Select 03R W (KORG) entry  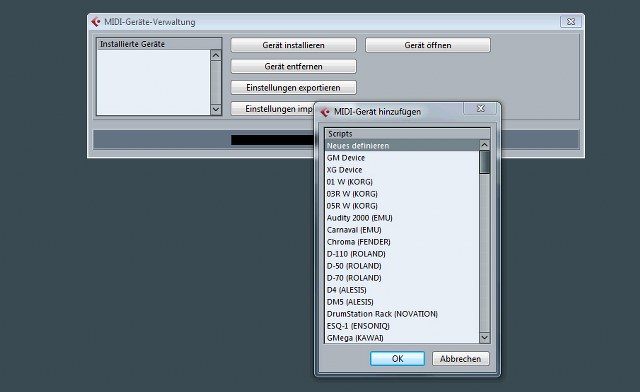point(402,194)
